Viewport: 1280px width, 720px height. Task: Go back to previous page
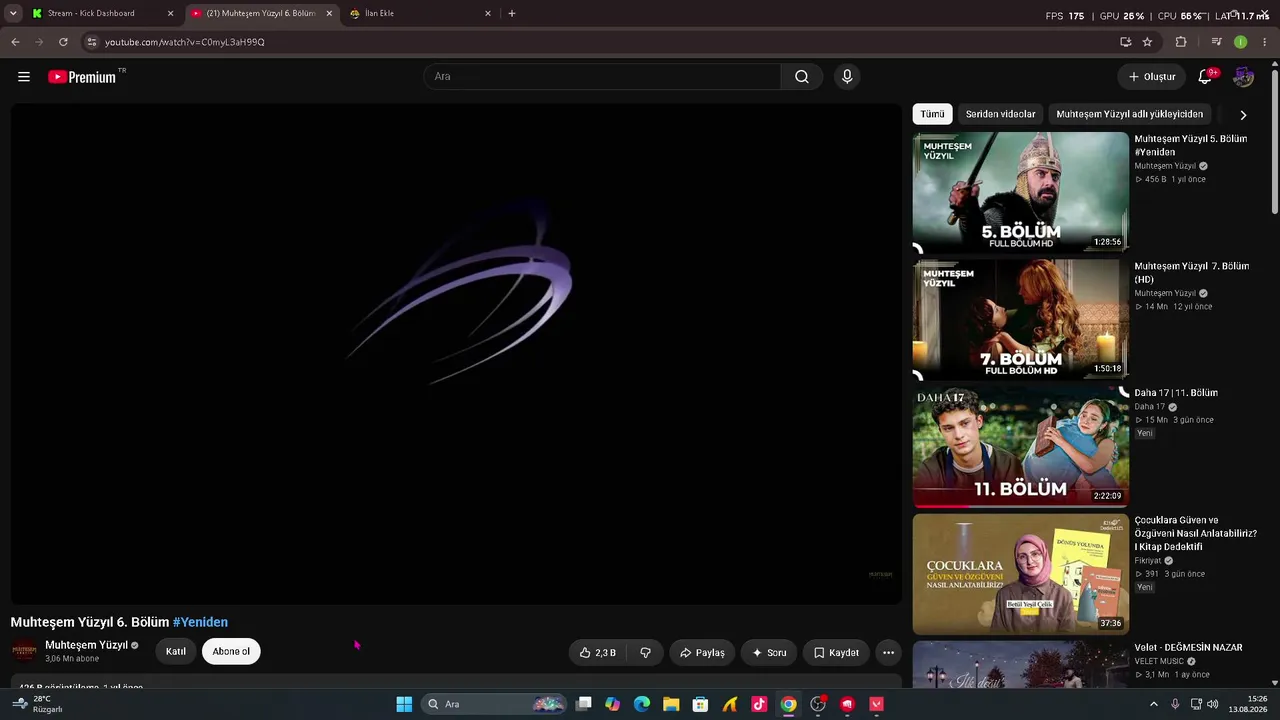coord(15,42)
